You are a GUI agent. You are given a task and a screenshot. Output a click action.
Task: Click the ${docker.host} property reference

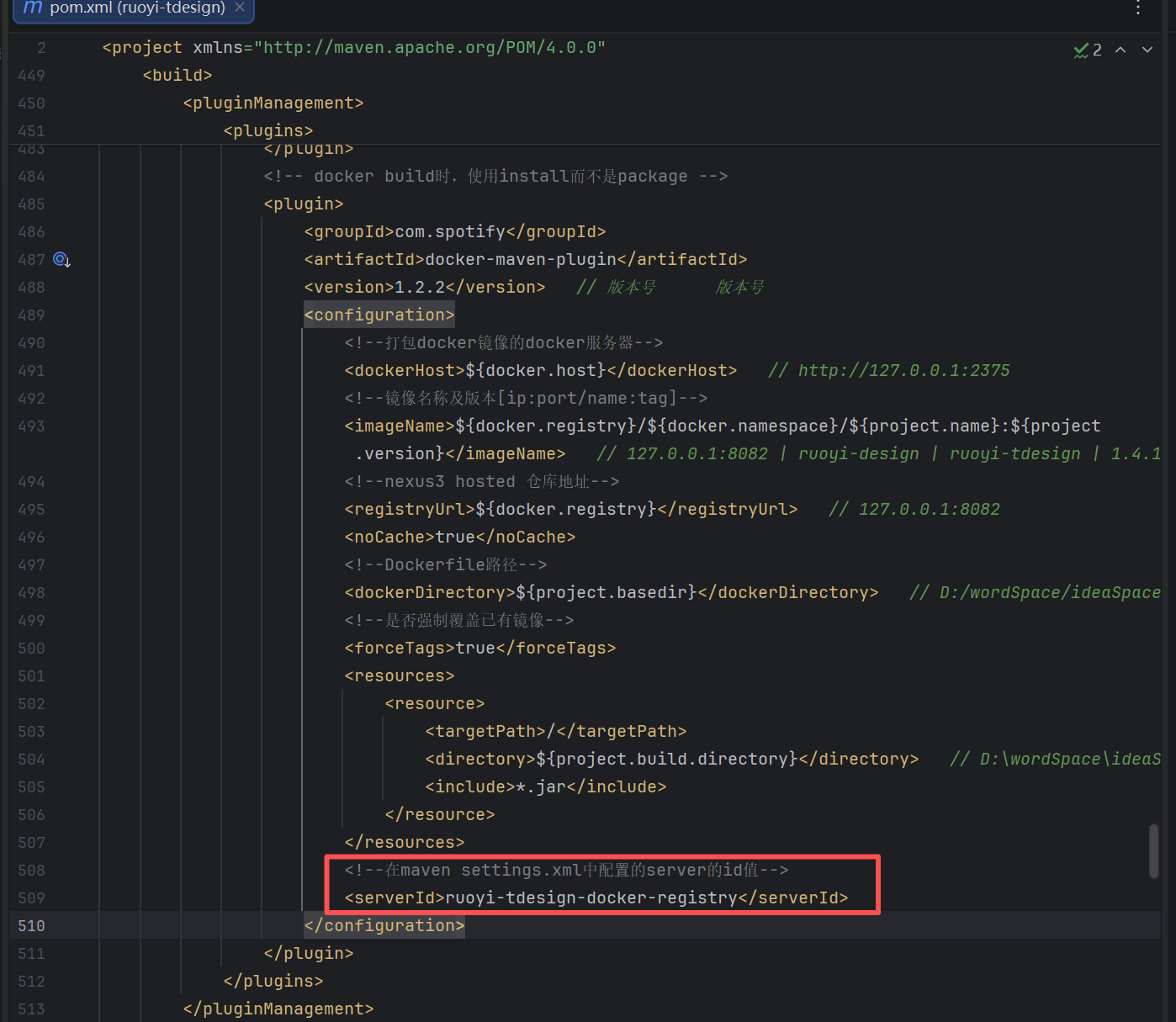pos(536,370)
